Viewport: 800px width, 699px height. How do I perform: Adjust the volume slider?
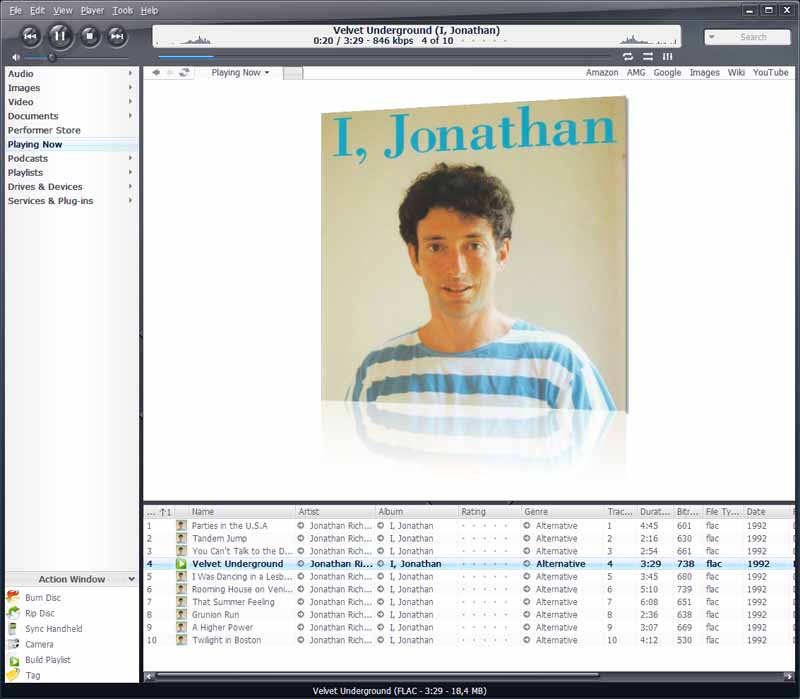coord(76,58)
